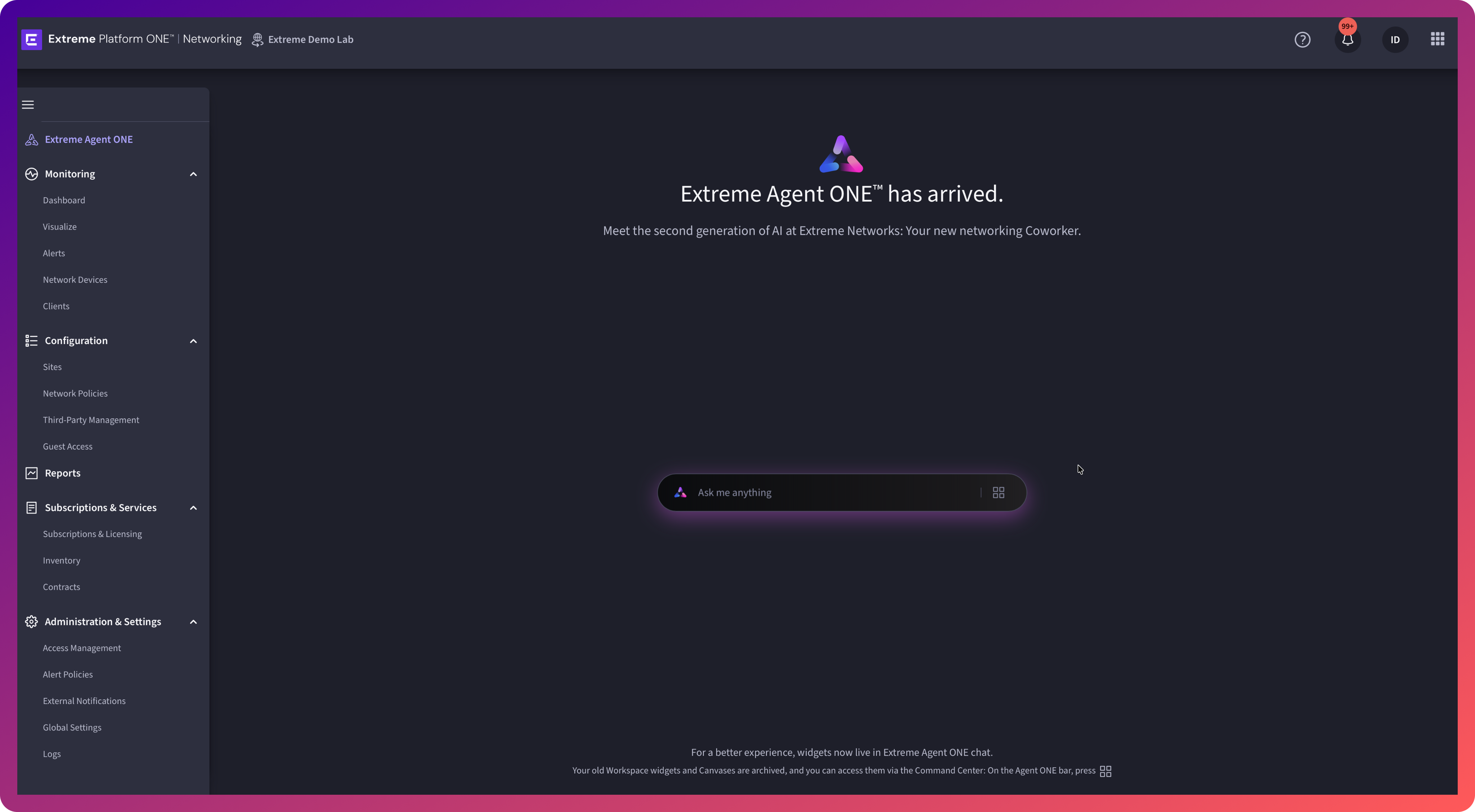Open the Clients page
1475x812 pixels.
[56, 306]
